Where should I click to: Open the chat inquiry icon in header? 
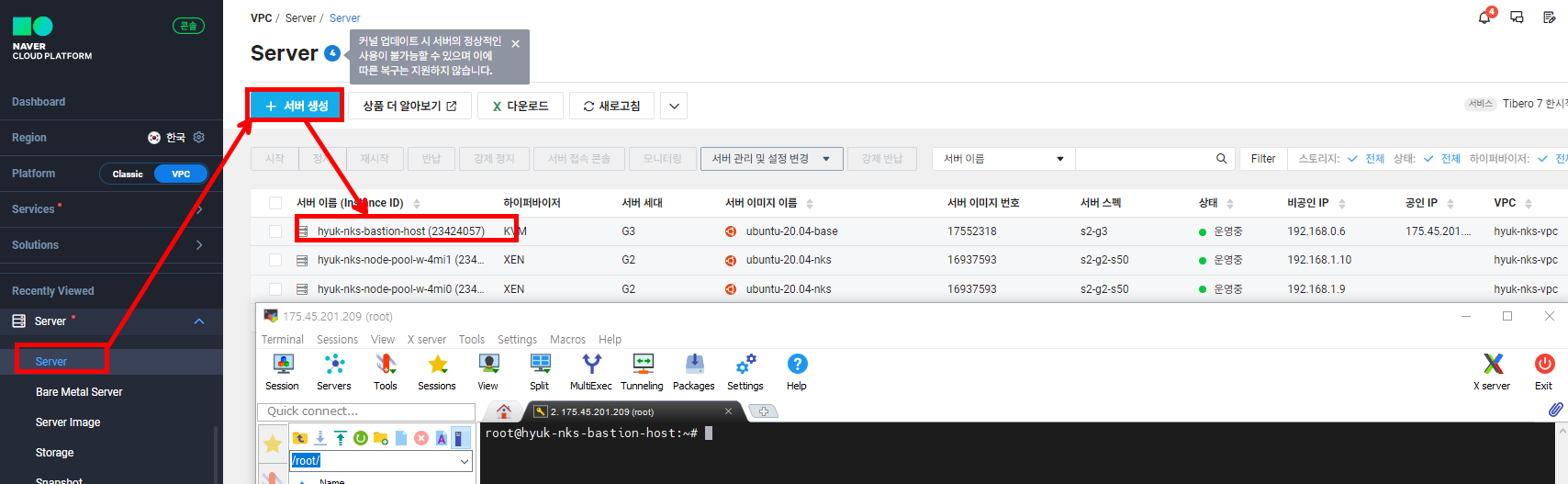coord(1517,17)
